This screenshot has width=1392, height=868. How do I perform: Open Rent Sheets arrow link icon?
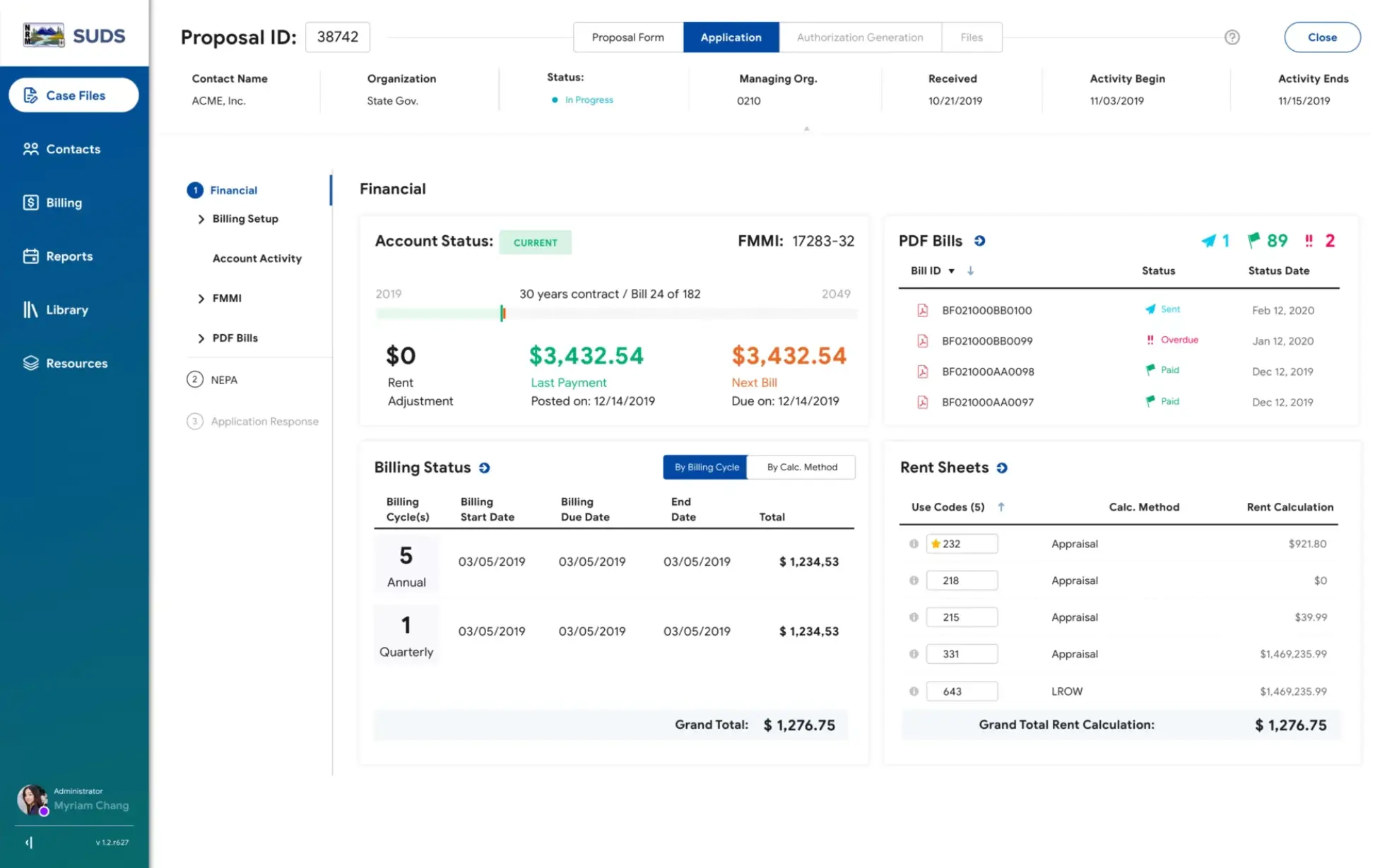(1002, 468)
